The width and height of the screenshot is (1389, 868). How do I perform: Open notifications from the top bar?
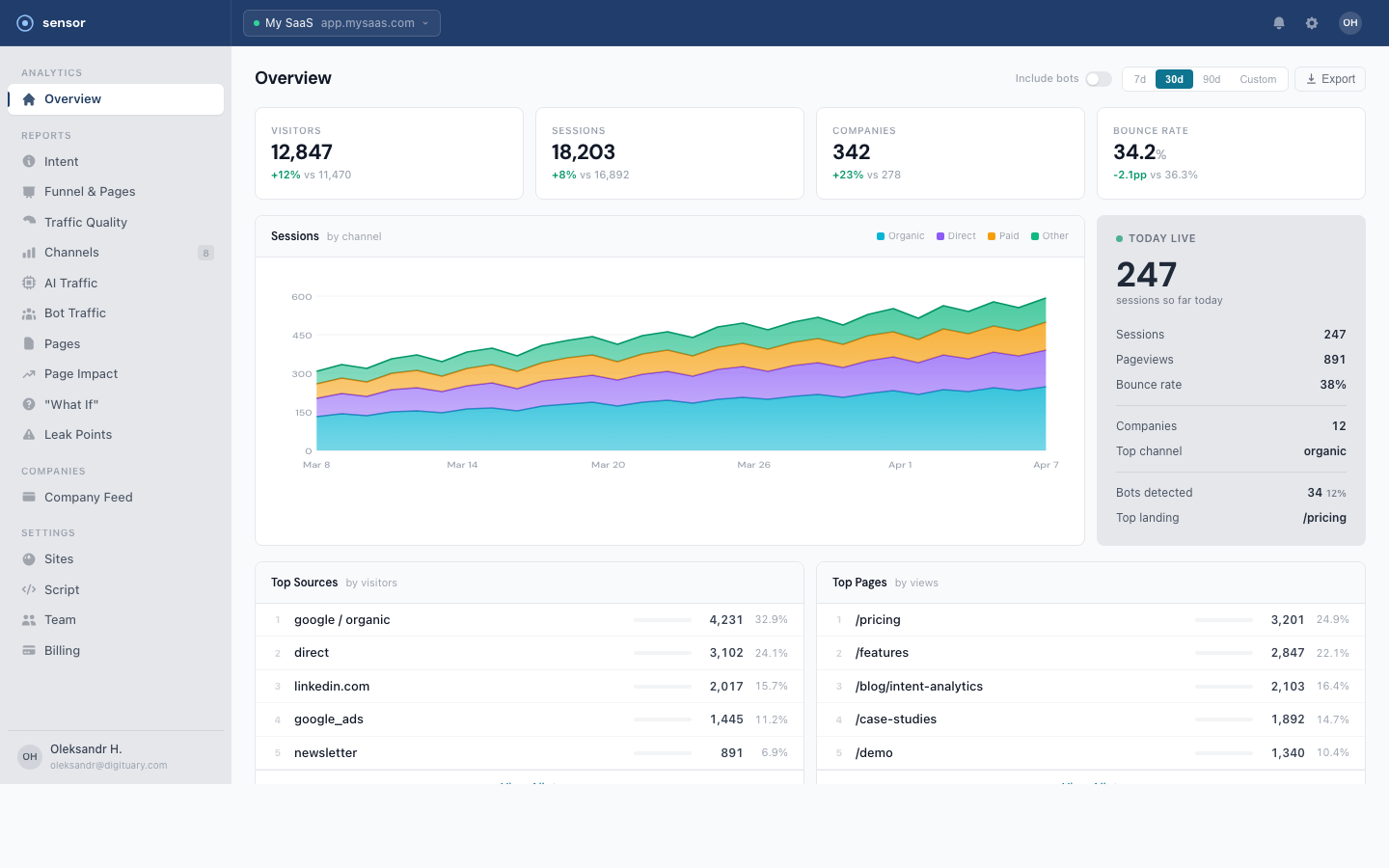[1279, 22]
